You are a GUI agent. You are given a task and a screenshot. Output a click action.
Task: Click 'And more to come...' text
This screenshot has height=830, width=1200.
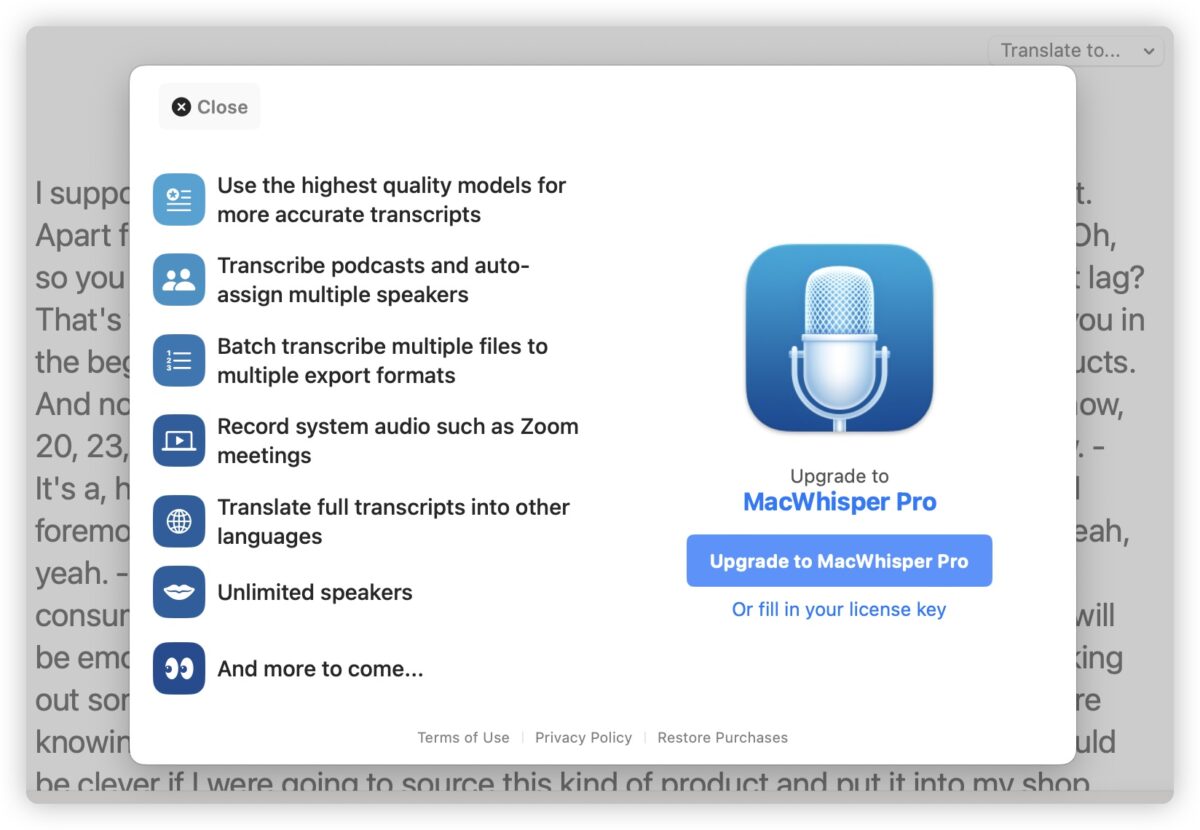[x=320, y=669]
